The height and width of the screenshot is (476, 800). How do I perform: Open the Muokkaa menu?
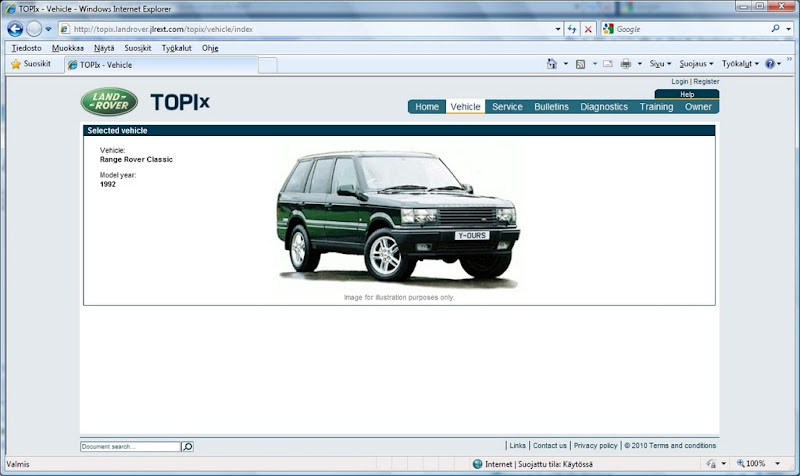(x=67, y=48)
